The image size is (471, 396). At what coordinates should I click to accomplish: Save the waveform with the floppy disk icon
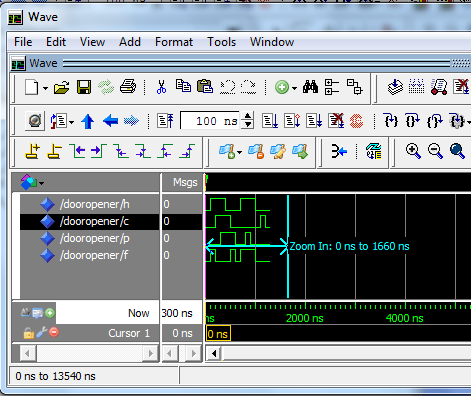point(84,88)
